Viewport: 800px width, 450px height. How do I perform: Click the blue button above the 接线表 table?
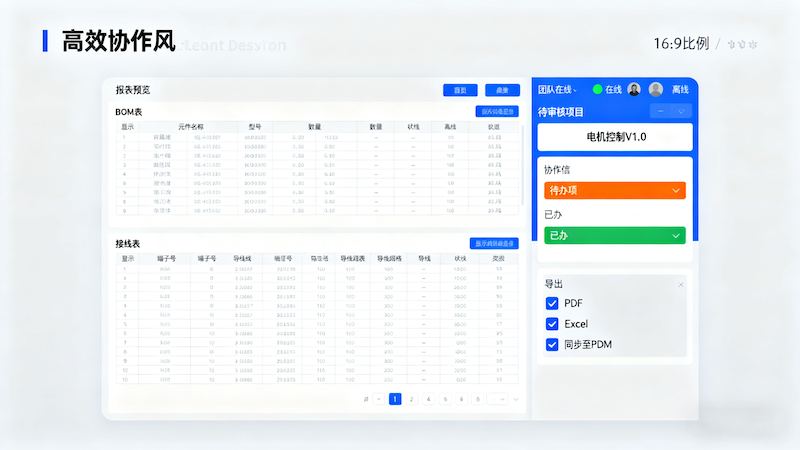494,243
